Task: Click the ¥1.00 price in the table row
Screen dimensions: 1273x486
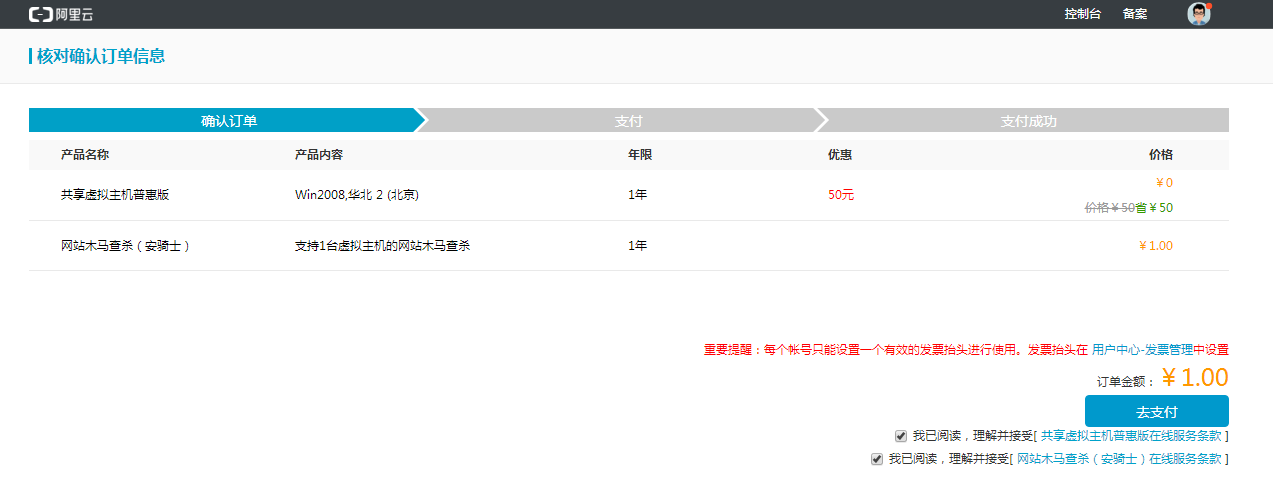Action: pos(1156,245)
